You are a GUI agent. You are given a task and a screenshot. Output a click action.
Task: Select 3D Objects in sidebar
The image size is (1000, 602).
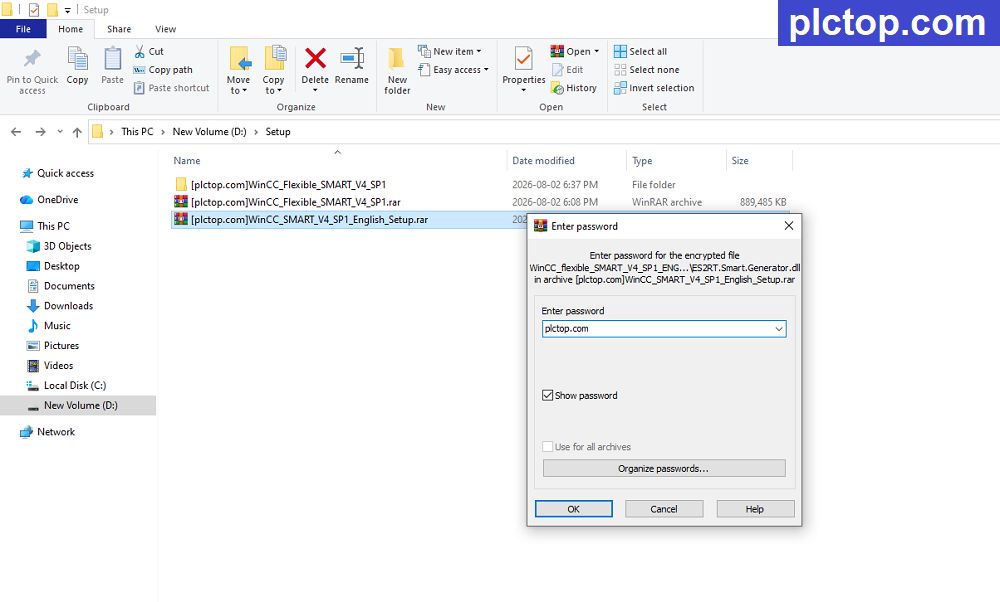[x=59, y=246]
